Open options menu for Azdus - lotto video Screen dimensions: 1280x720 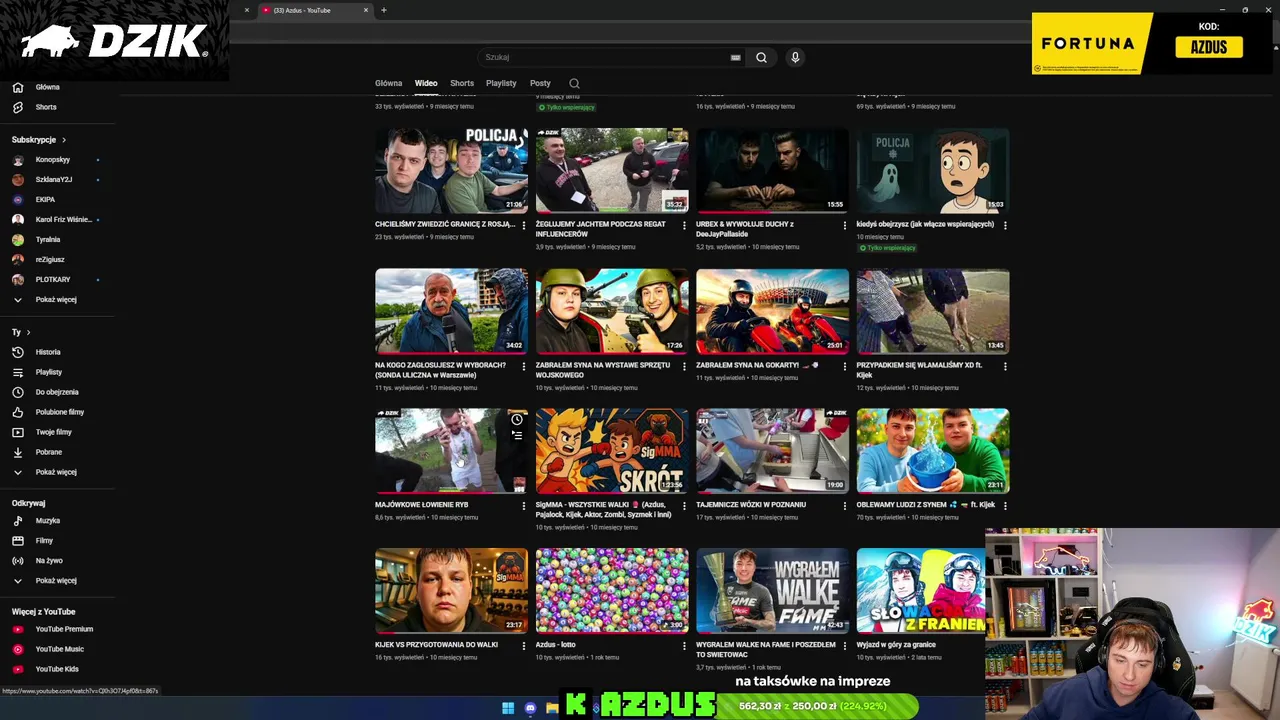(x=683, y=646)
